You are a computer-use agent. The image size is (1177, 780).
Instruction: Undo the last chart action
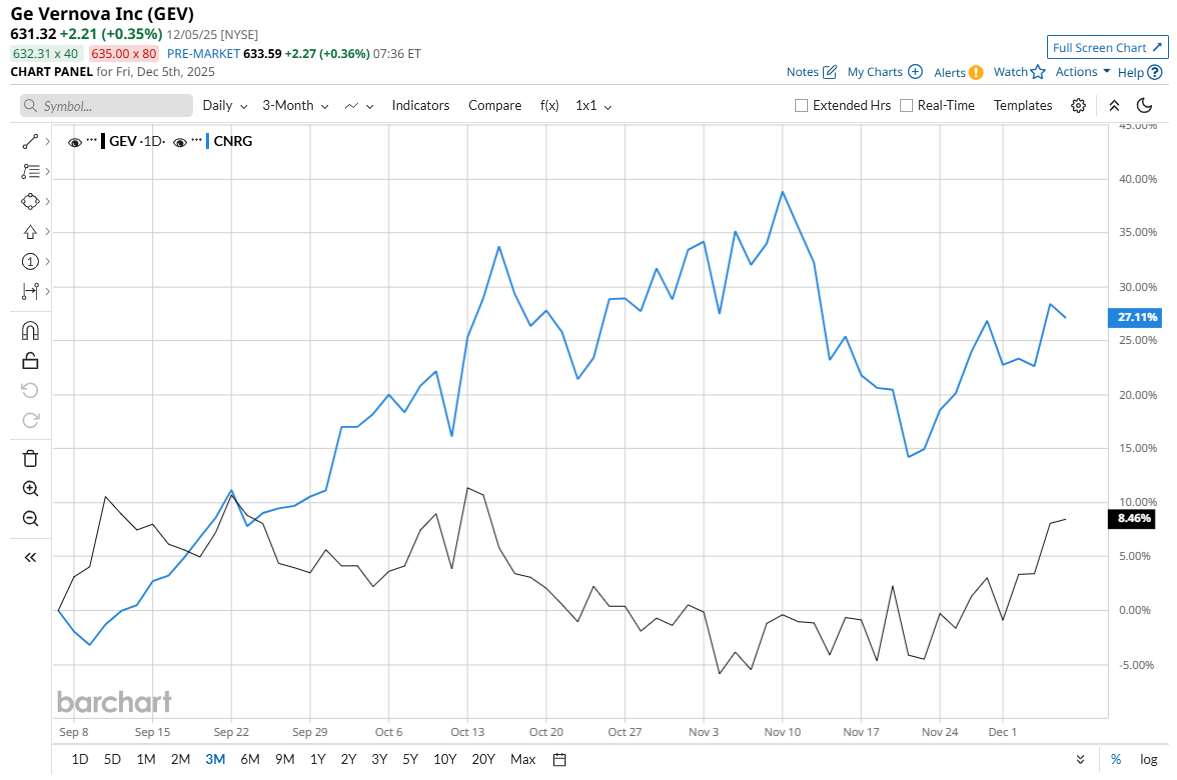[x=30, y=390]
